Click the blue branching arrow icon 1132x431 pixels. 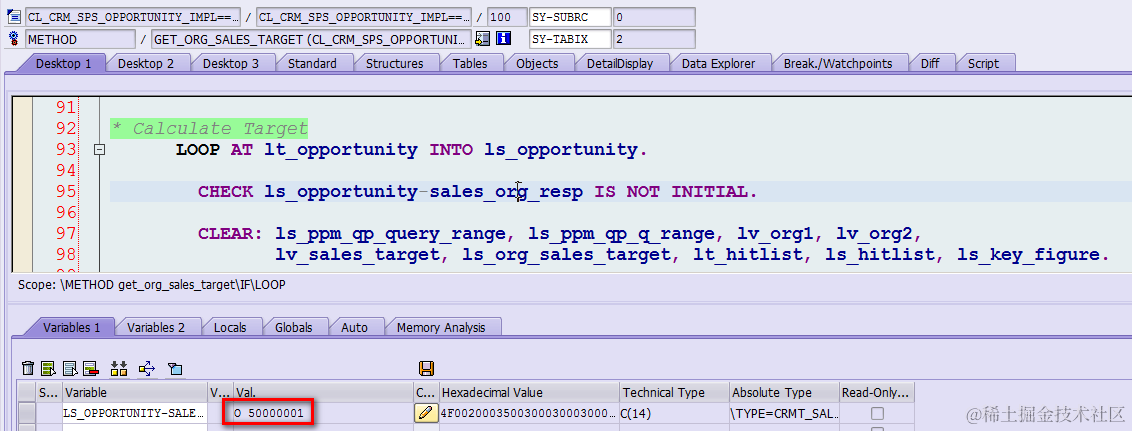point(147,369)
